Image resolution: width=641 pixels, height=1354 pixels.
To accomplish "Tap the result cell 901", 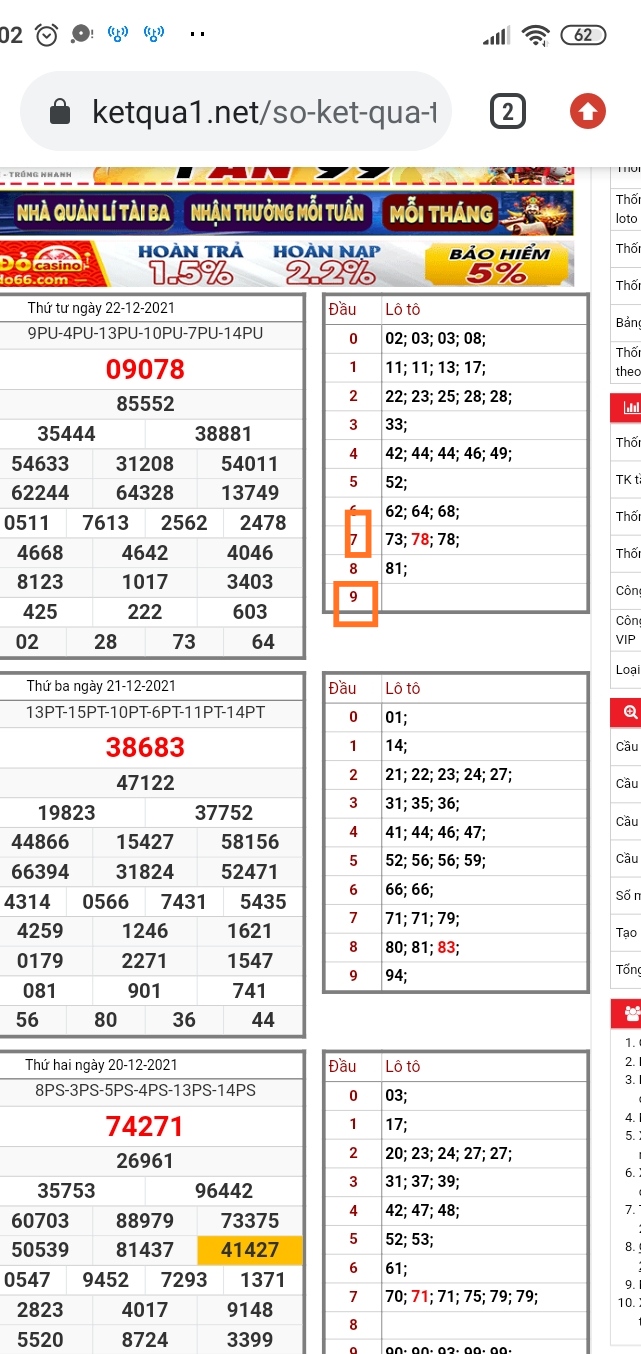I will (x=145, y=991).
